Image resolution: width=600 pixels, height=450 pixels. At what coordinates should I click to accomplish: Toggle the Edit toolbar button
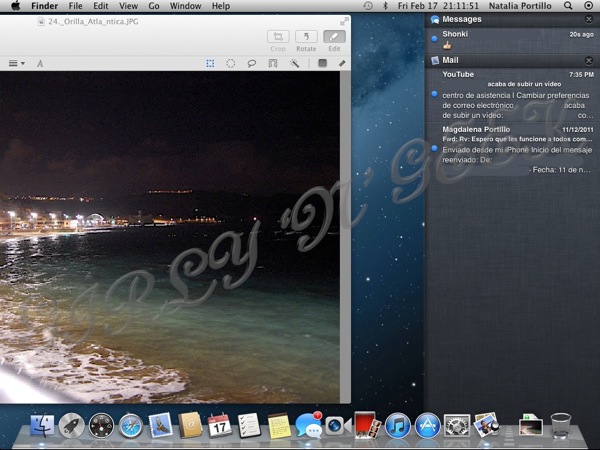(x=334, y=37)
